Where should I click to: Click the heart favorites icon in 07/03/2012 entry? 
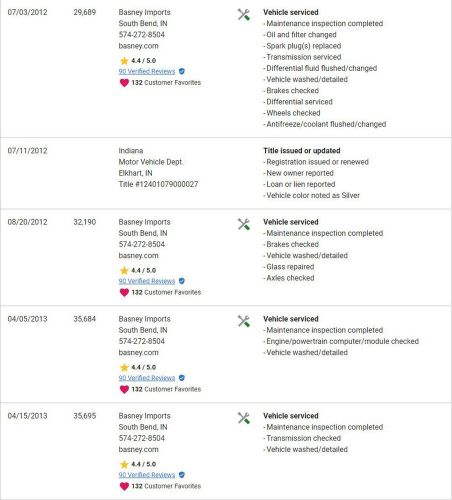(x=124, y=83)
